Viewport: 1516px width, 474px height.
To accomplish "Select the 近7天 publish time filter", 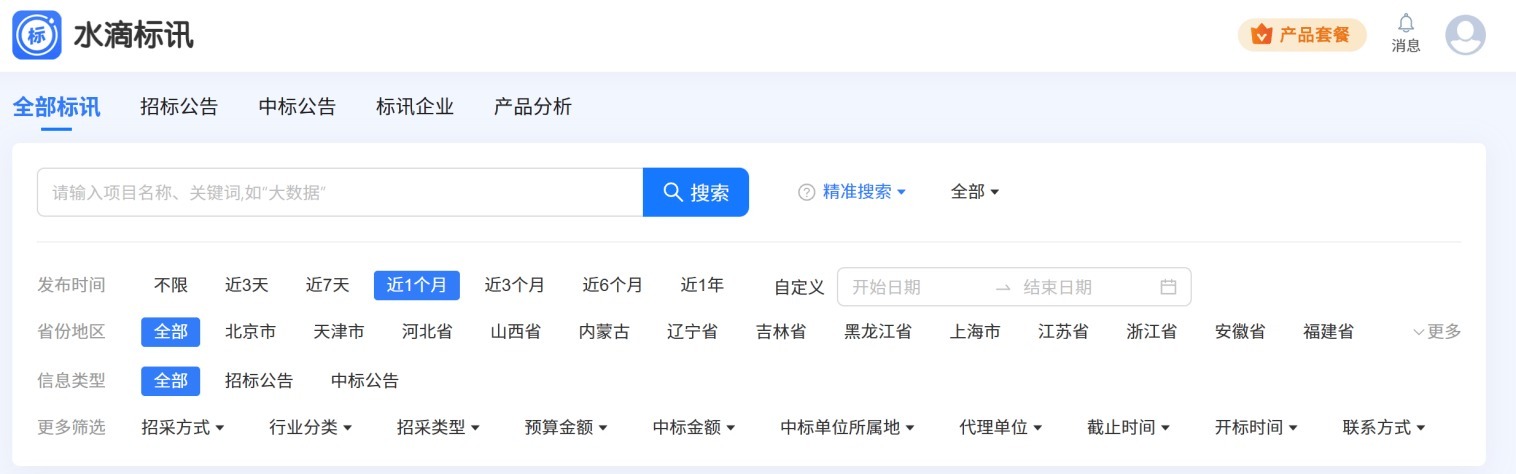I will tap(327, 285).
